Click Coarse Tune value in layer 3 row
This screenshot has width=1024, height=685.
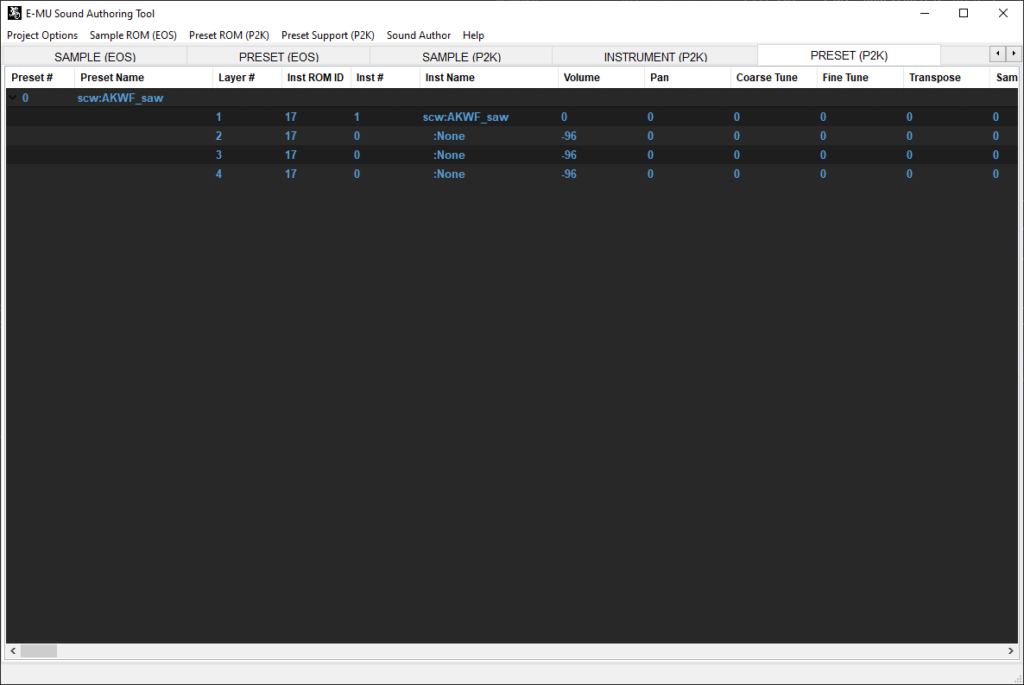coord(737,155)
